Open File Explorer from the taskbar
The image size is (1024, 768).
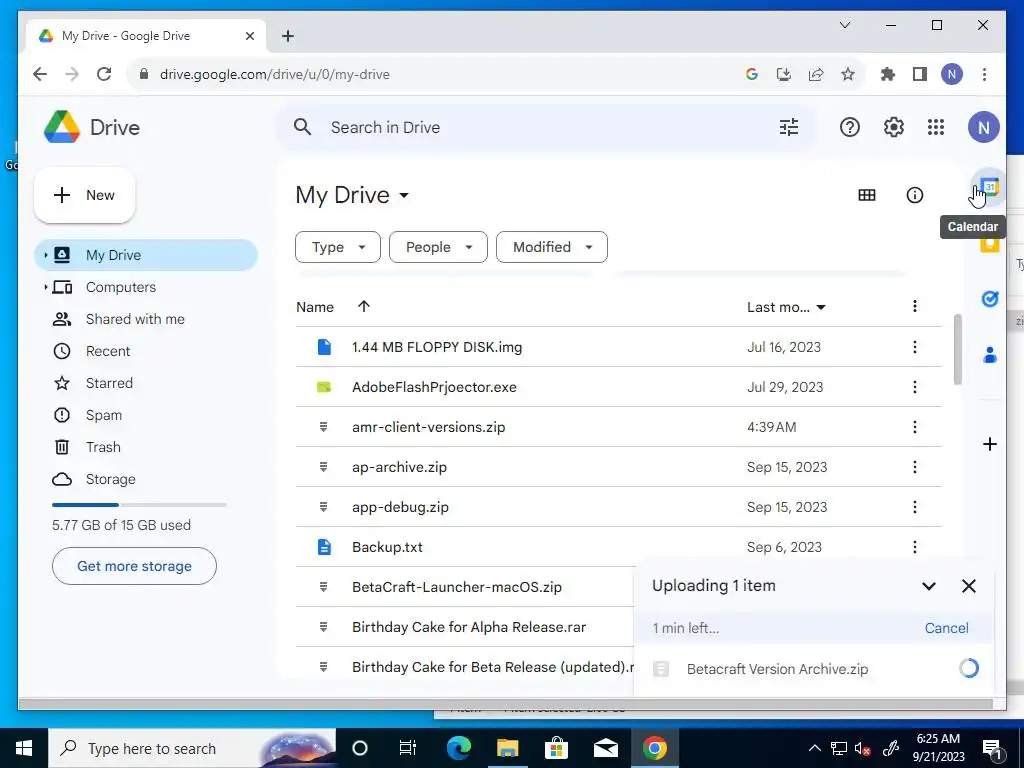click(507, 748)
